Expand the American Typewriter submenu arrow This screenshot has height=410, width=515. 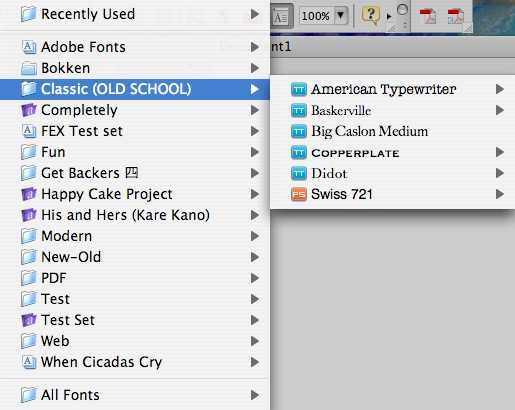pos(499,89)
